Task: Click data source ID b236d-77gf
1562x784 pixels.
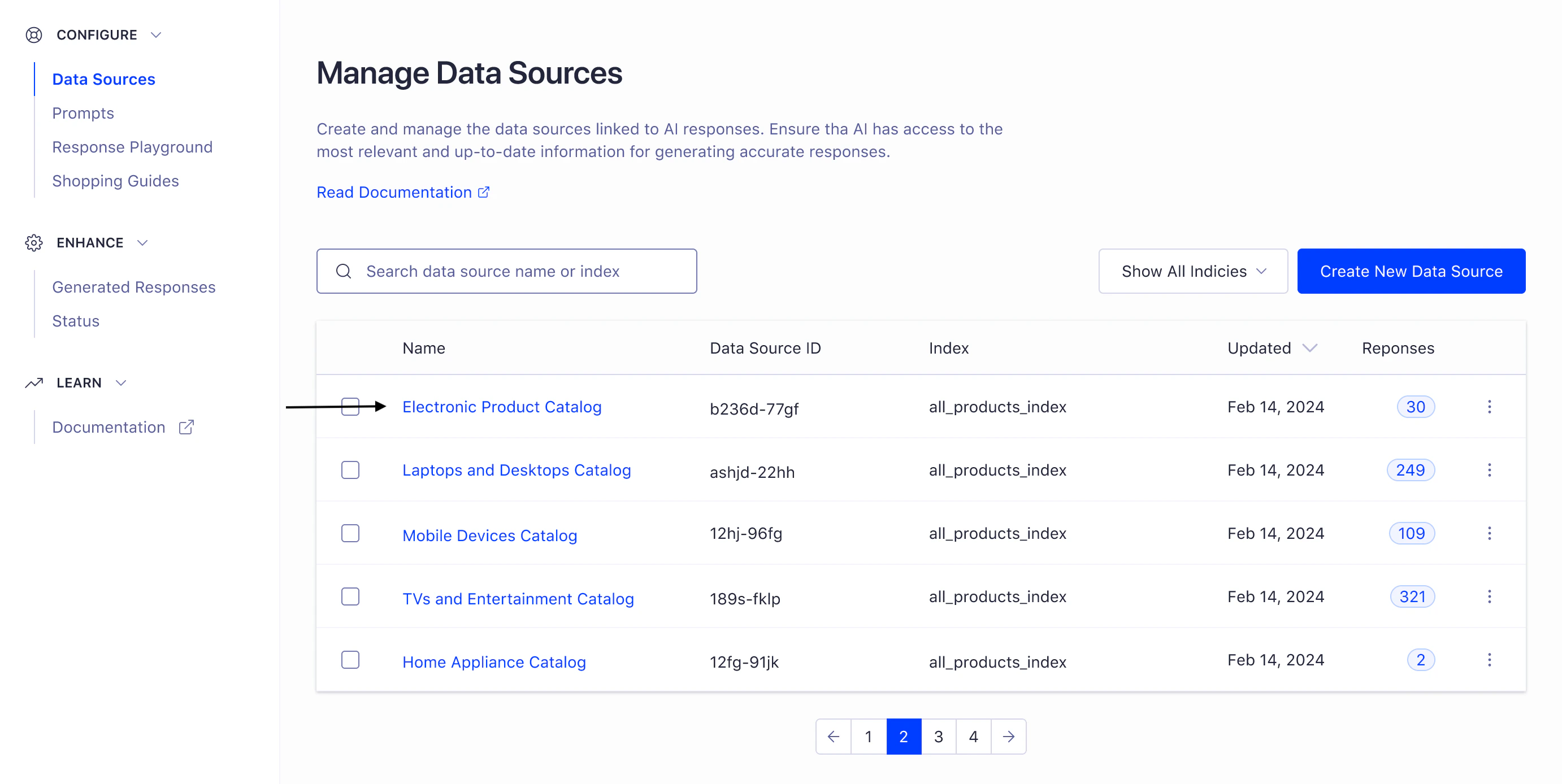Action: (x=754, y=409)
